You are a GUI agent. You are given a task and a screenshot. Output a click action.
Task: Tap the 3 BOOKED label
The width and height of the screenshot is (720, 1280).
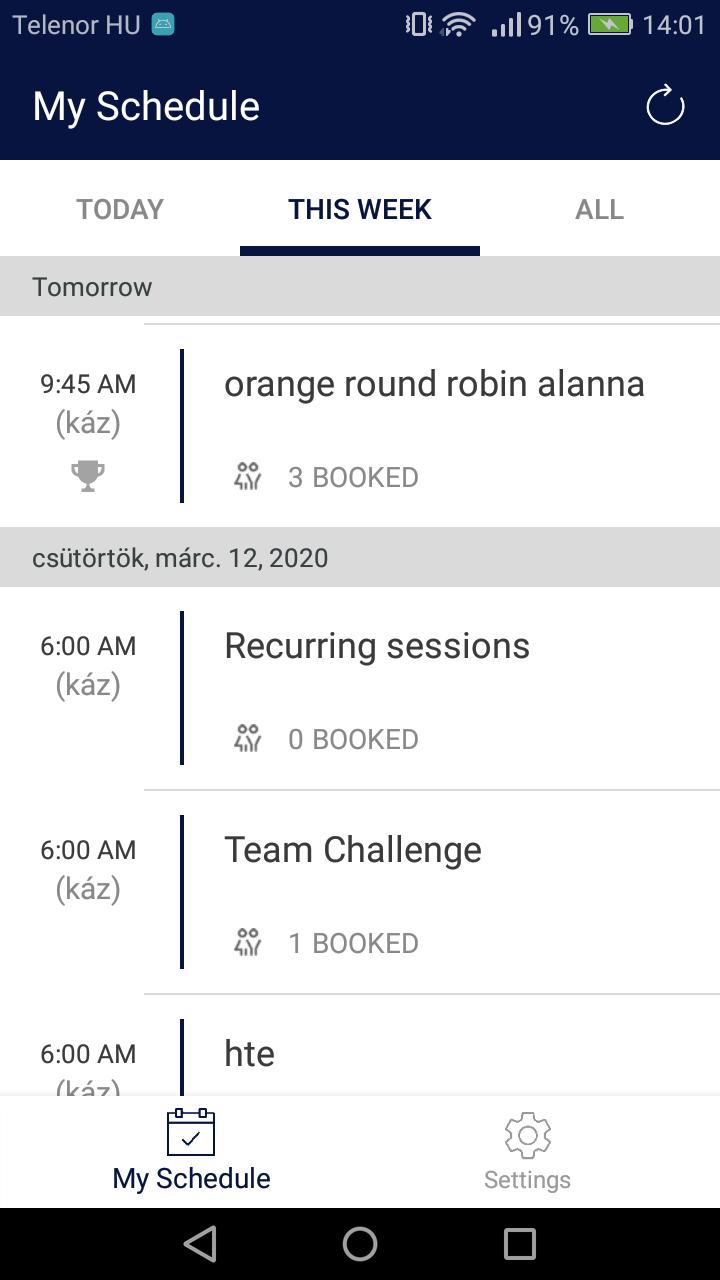(x=353, y=477)
